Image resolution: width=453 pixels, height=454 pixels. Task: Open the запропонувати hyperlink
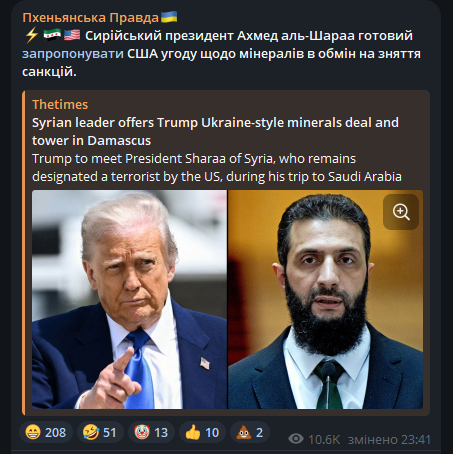73,54
